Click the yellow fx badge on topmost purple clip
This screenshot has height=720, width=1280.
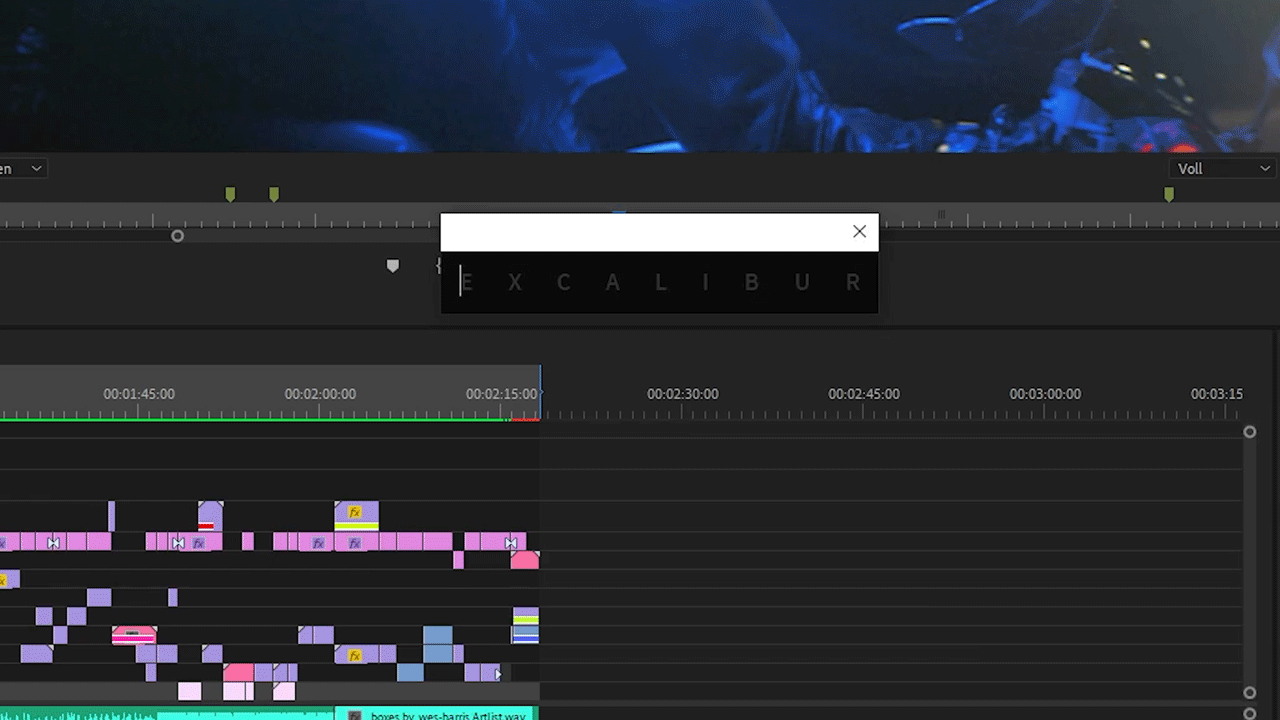[x=354, y=512]
